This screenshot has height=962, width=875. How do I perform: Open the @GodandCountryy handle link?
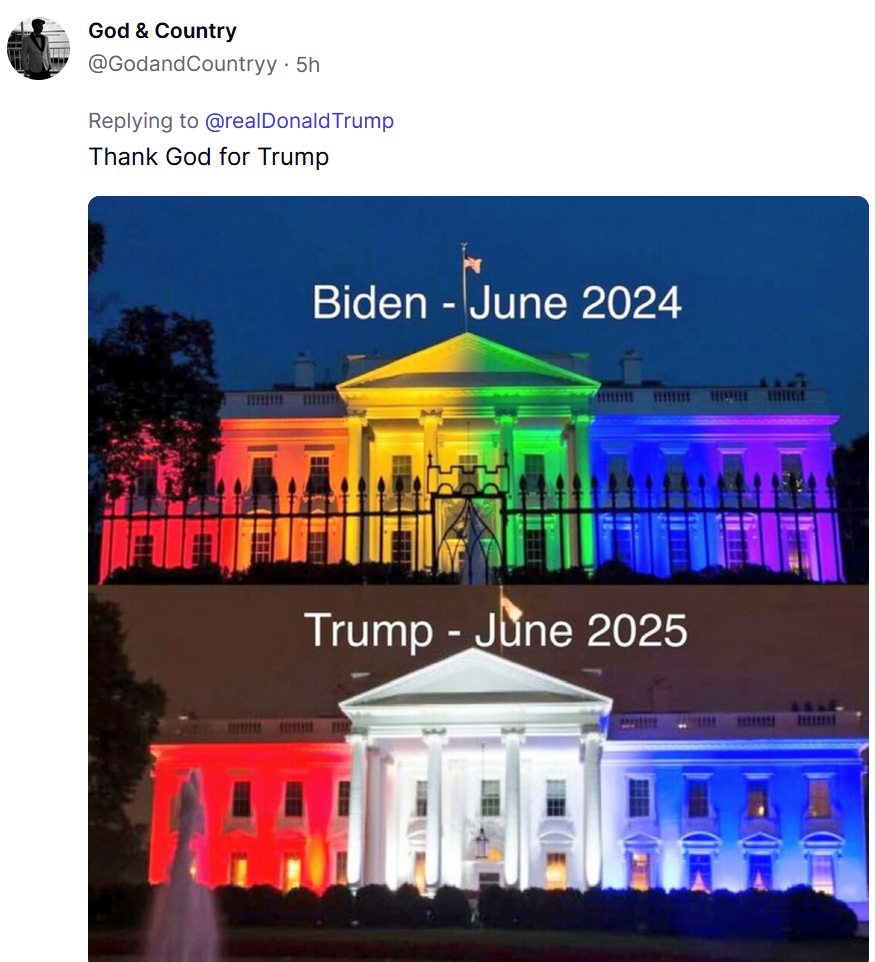tap(183, 64)
